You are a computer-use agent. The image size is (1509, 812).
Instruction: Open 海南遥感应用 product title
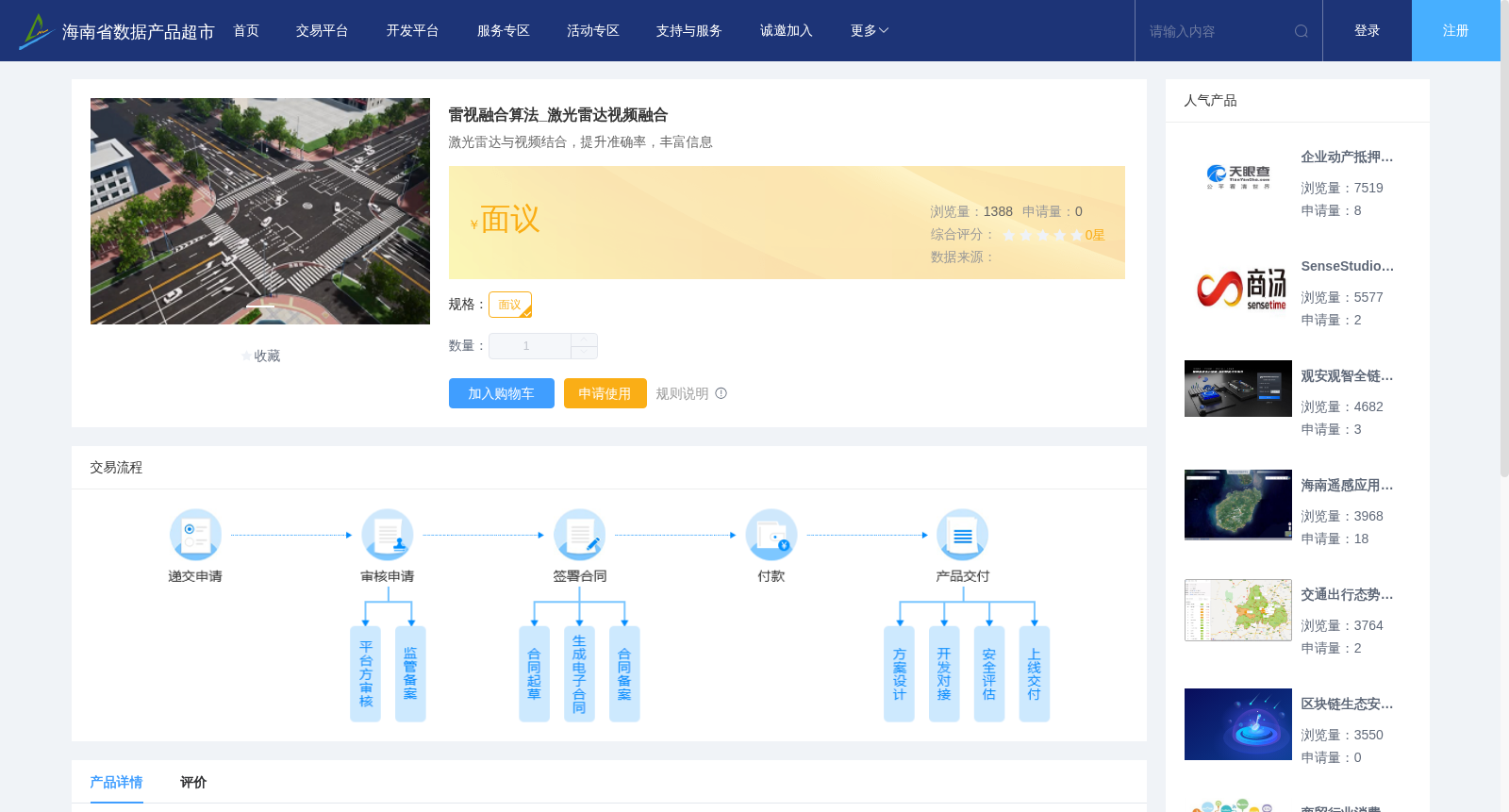1347,485
